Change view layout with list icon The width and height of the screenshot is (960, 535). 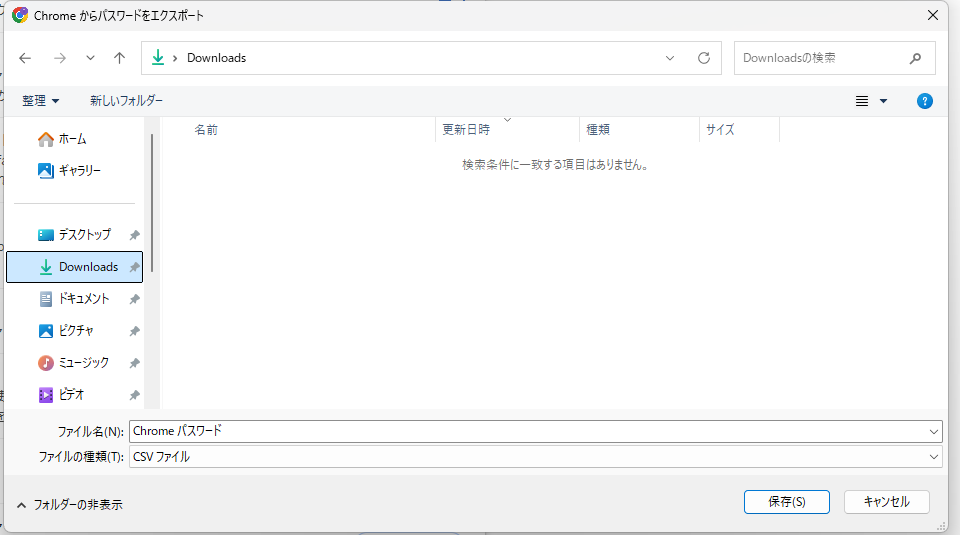(x=862, y=101)
